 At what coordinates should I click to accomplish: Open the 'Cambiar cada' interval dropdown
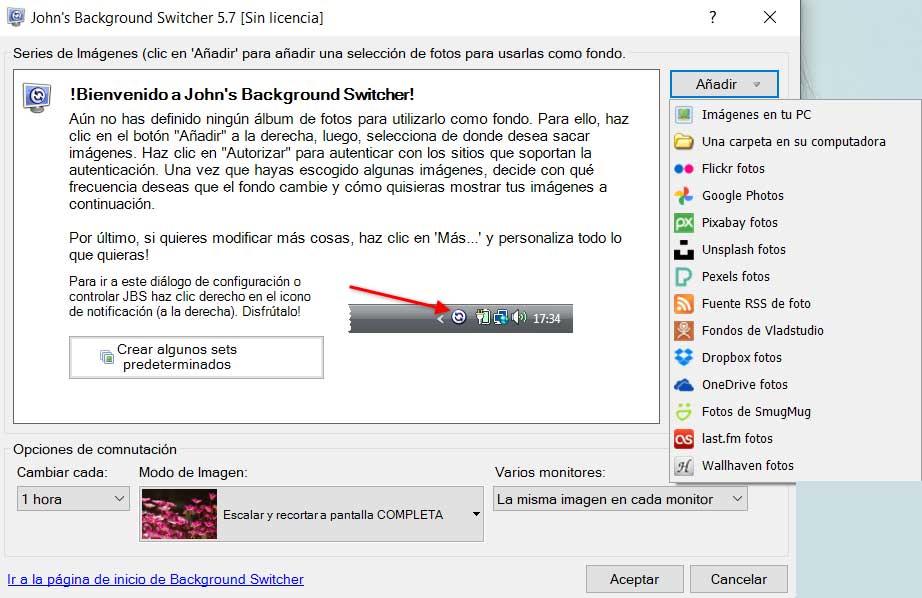click(x=74, y=499)
